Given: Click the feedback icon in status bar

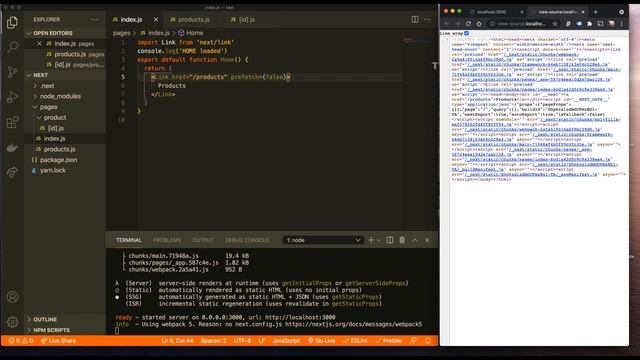Looking at the screenshot, I should click(x=413, y=340).
